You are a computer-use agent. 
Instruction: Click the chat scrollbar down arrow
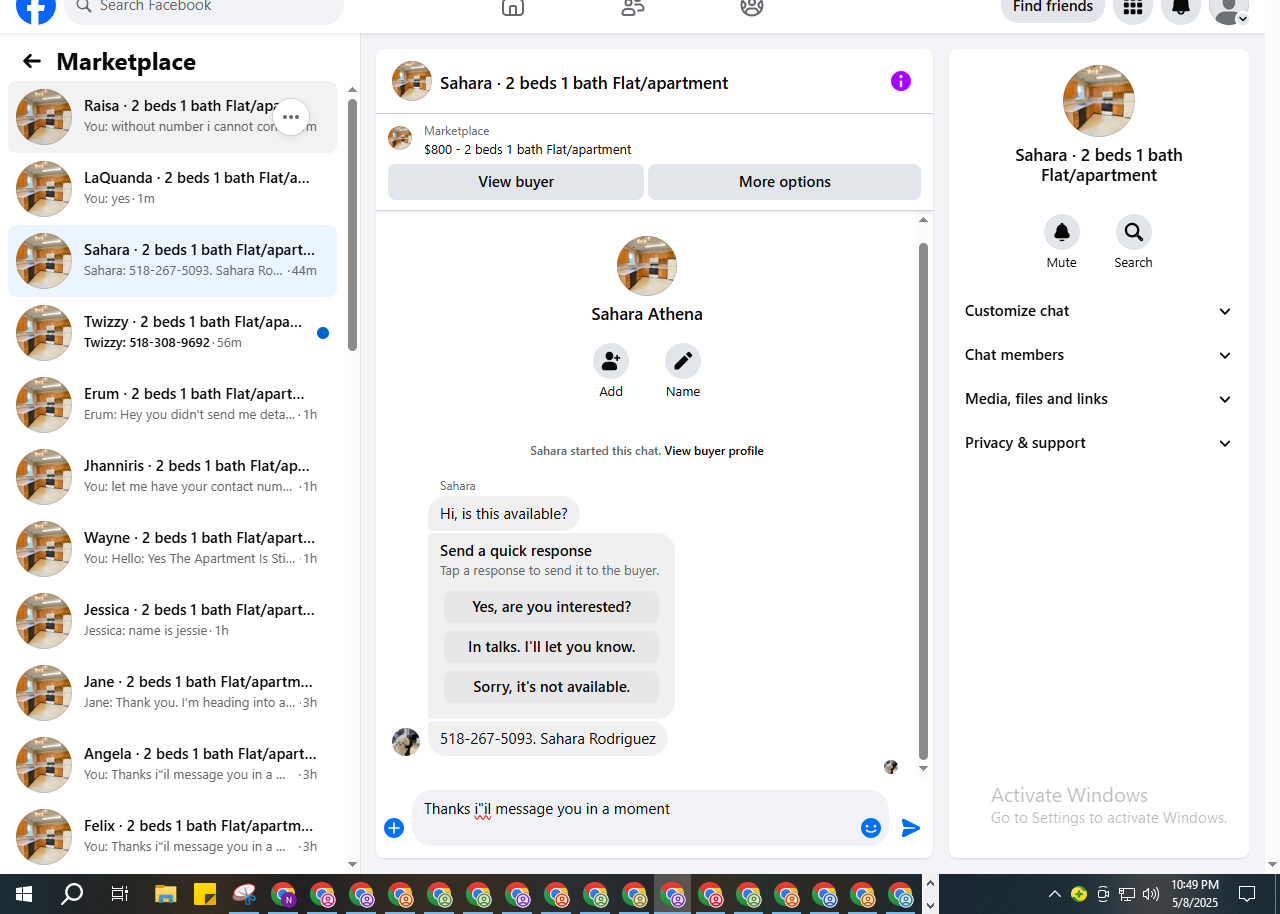coord(923,768)
